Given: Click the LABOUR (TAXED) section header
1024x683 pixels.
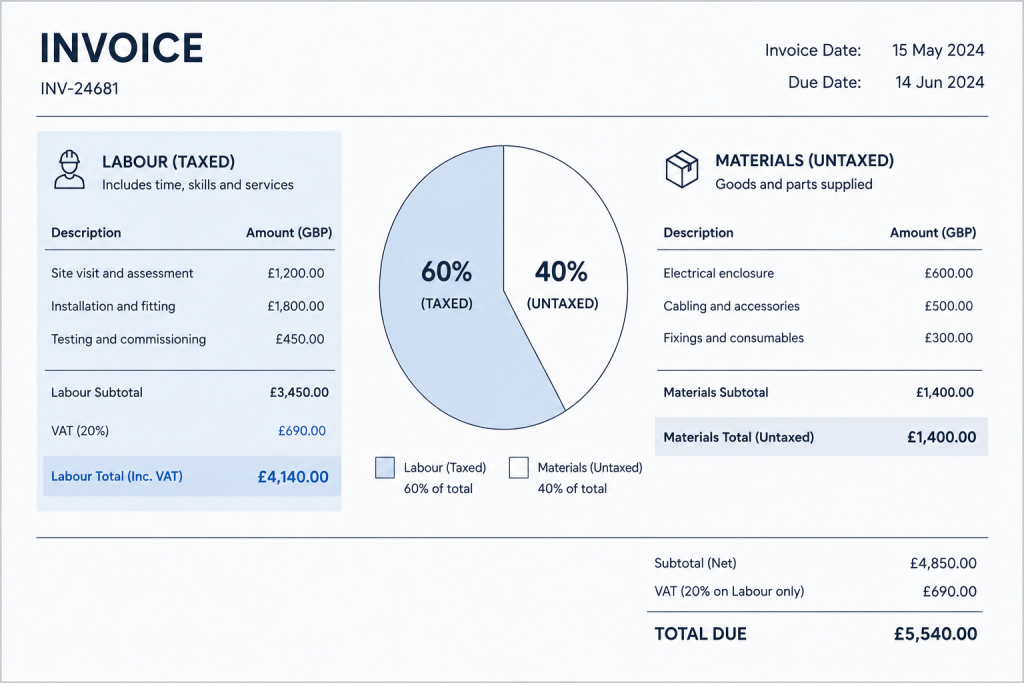Looking at the screenshot, I should coord(168,162).
